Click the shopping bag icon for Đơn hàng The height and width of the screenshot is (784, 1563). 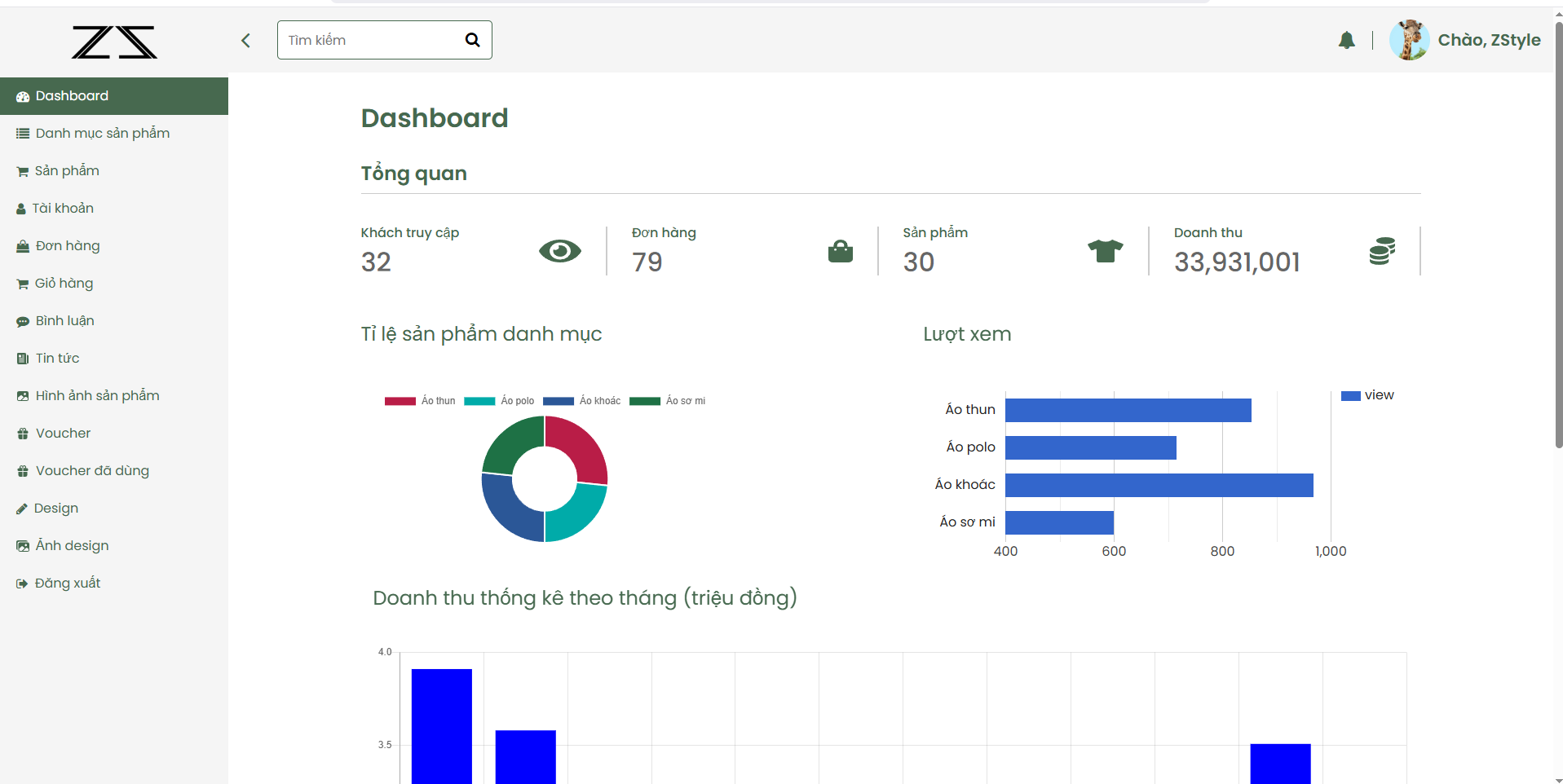(x=840, y=251)
